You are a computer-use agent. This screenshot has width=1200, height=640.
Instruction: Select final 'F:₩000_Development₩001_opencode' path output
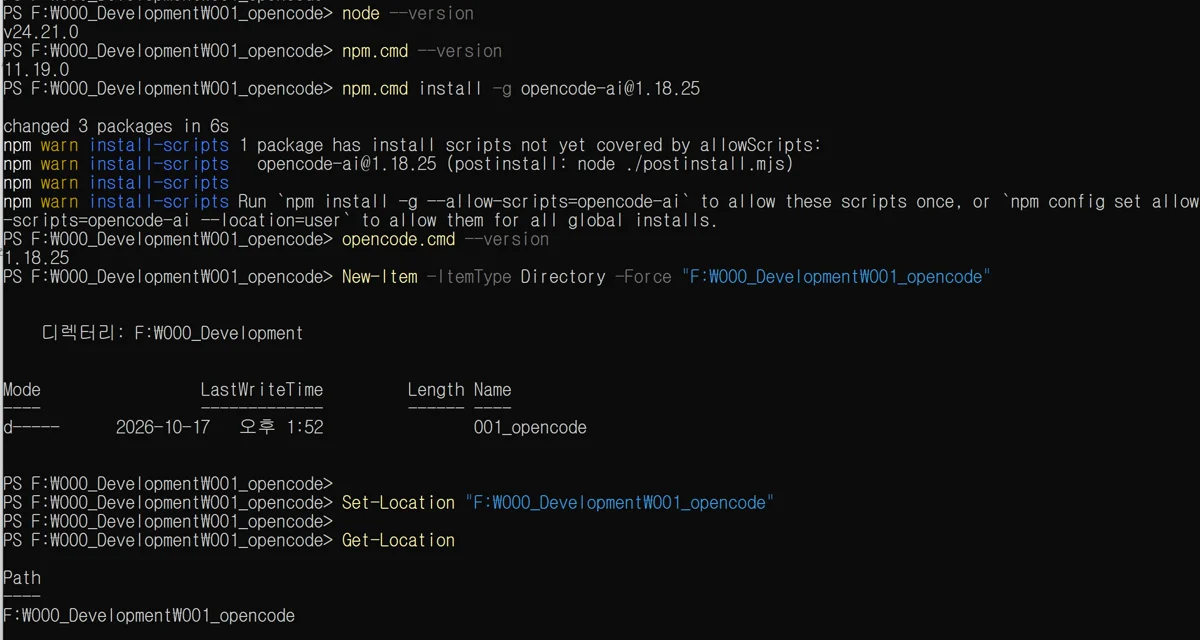pyautogui.click(x=149, y=616)
